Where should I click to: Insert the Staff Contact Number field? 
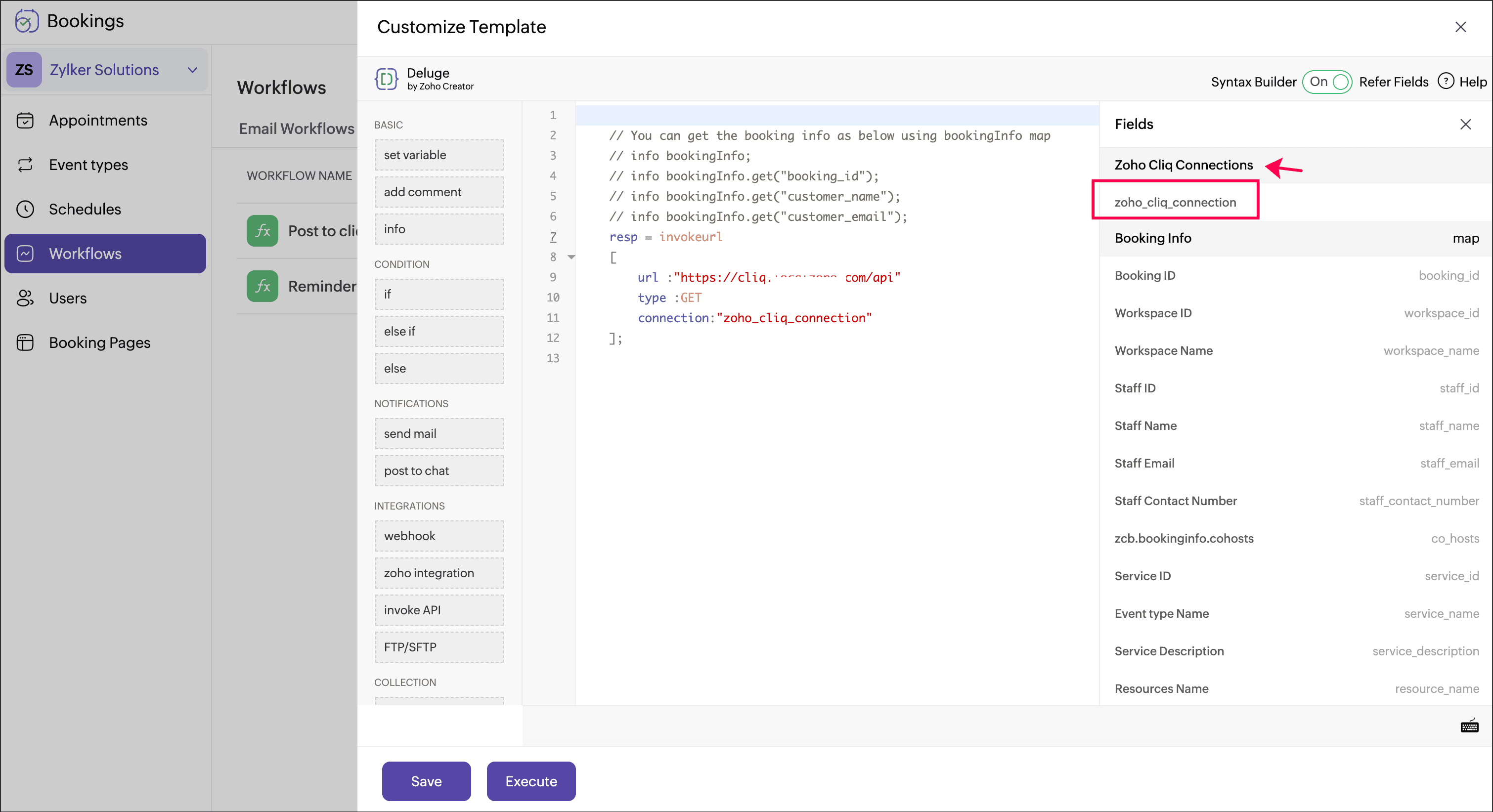pyautogui.click(x=1296, y=501)
